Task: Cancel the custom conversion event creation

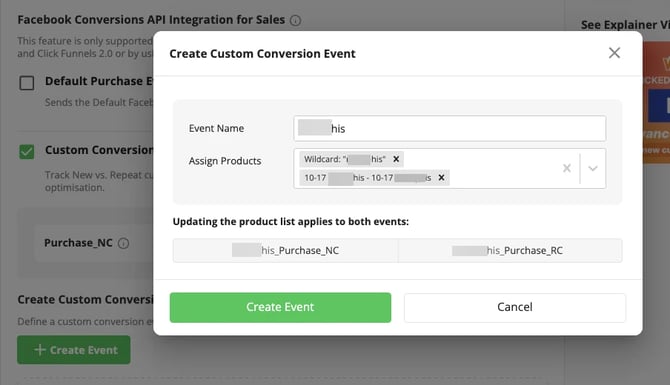Action: coord(515,307)
